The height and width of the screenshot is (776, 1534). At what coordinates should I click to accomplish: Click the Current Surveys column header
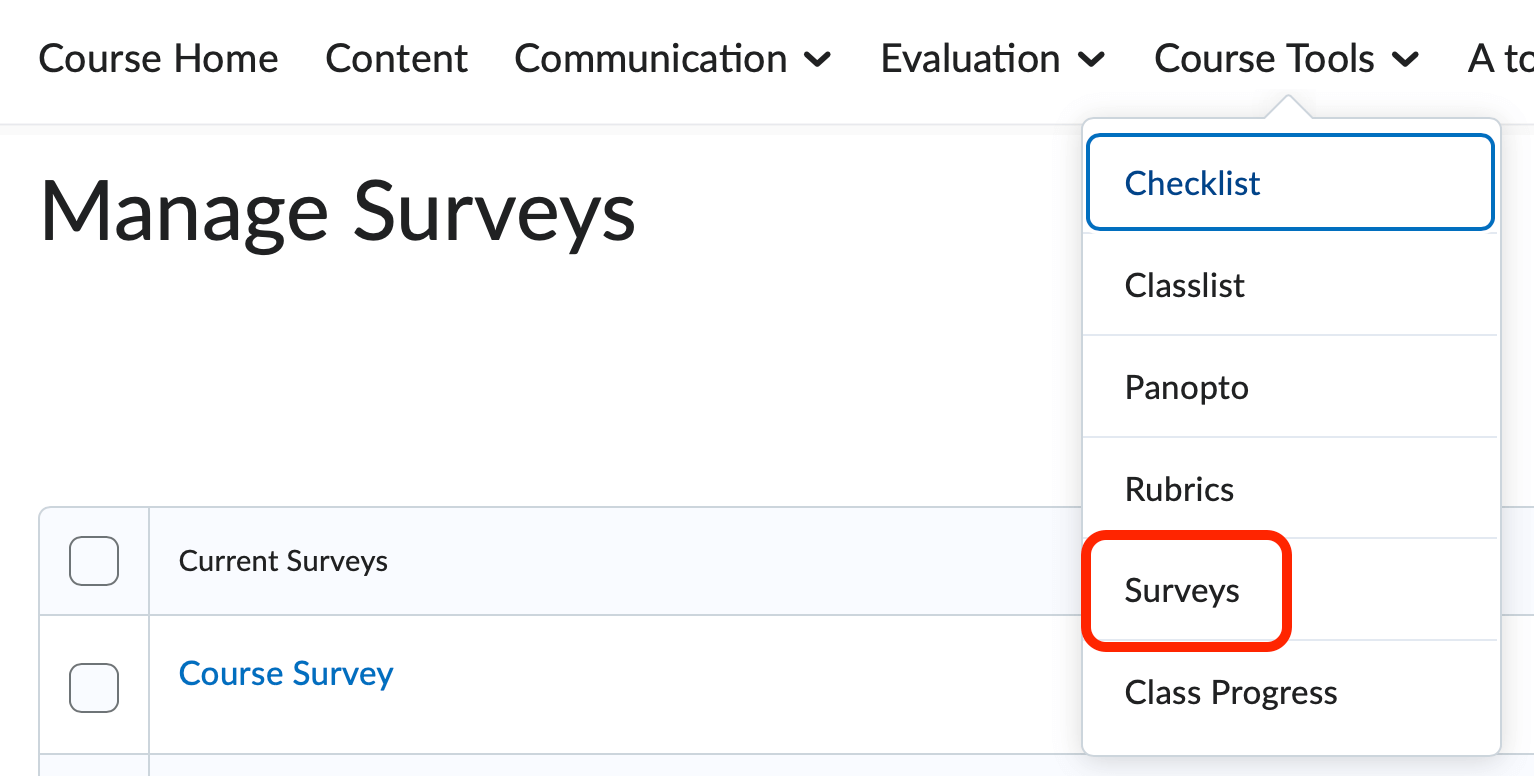pyautogui.click(x=283, y=561)
